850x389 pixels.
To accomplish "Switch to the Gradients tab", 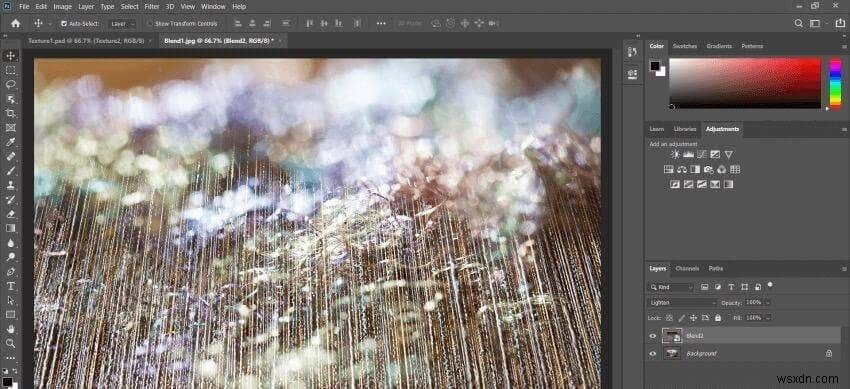I will click(718, 46).
